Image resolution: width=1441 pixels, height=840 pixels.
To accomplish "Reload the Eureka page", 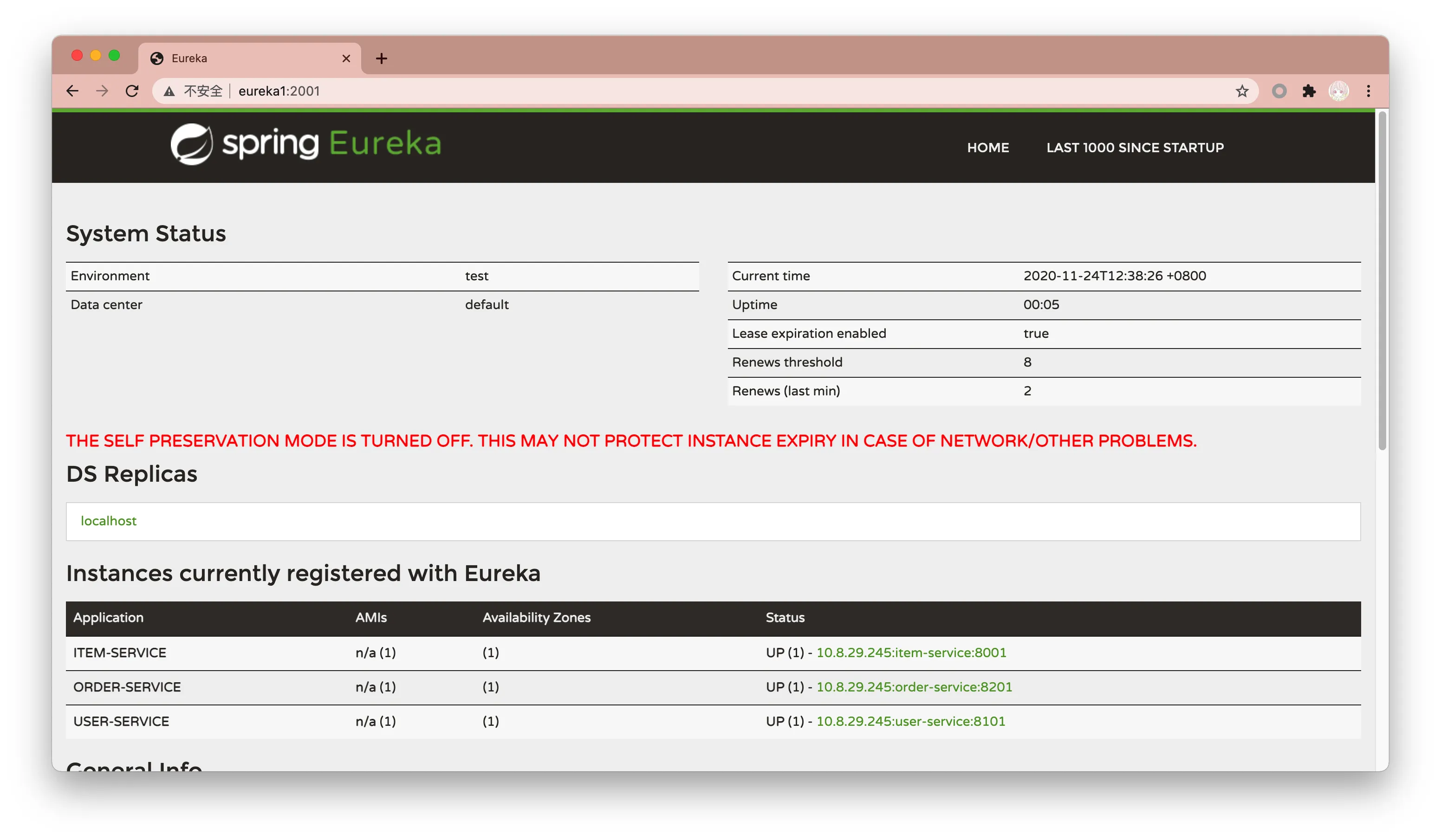I will (x=132, y=91).
